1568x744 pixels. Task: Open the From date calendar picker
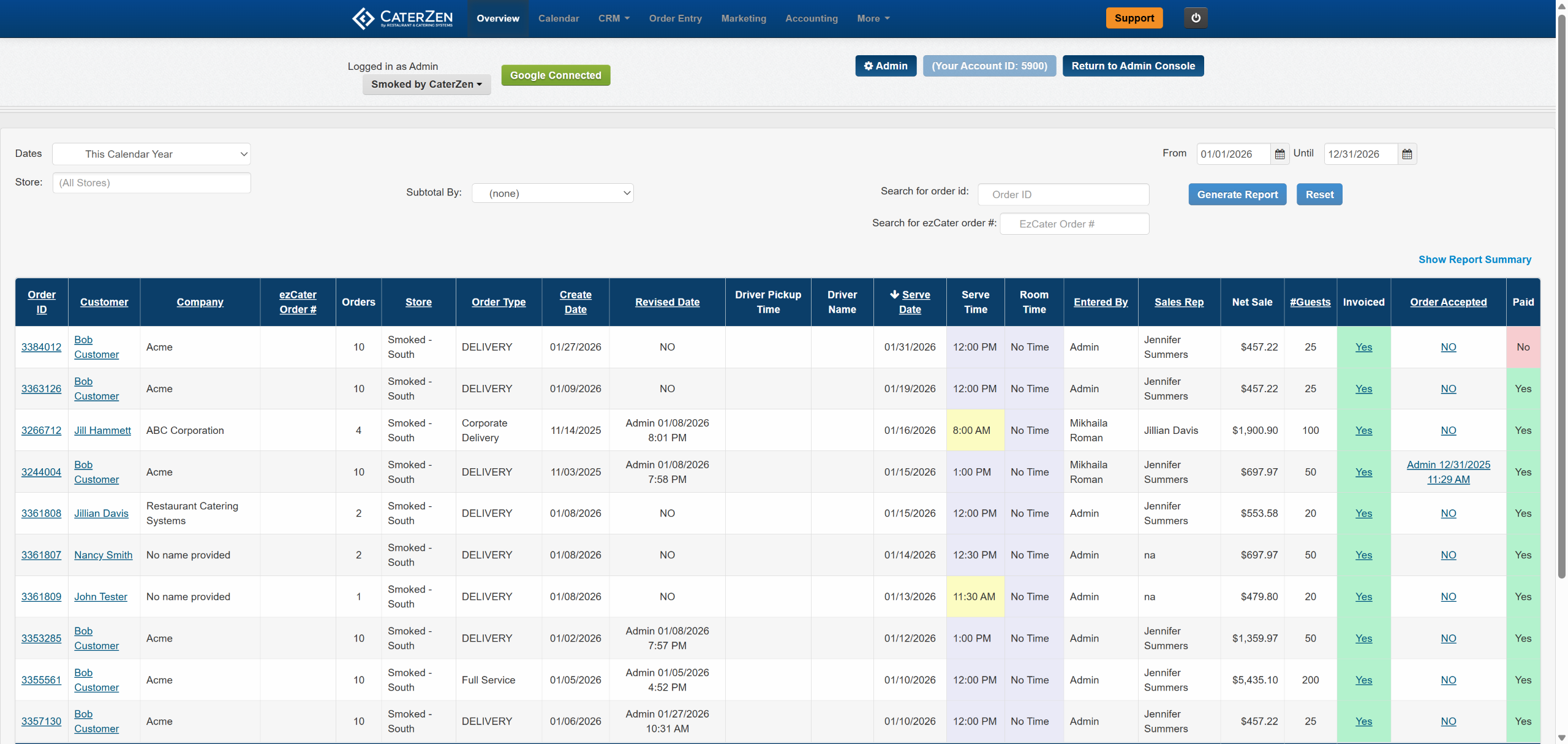pyautogui.click(x=1280, y=154)
